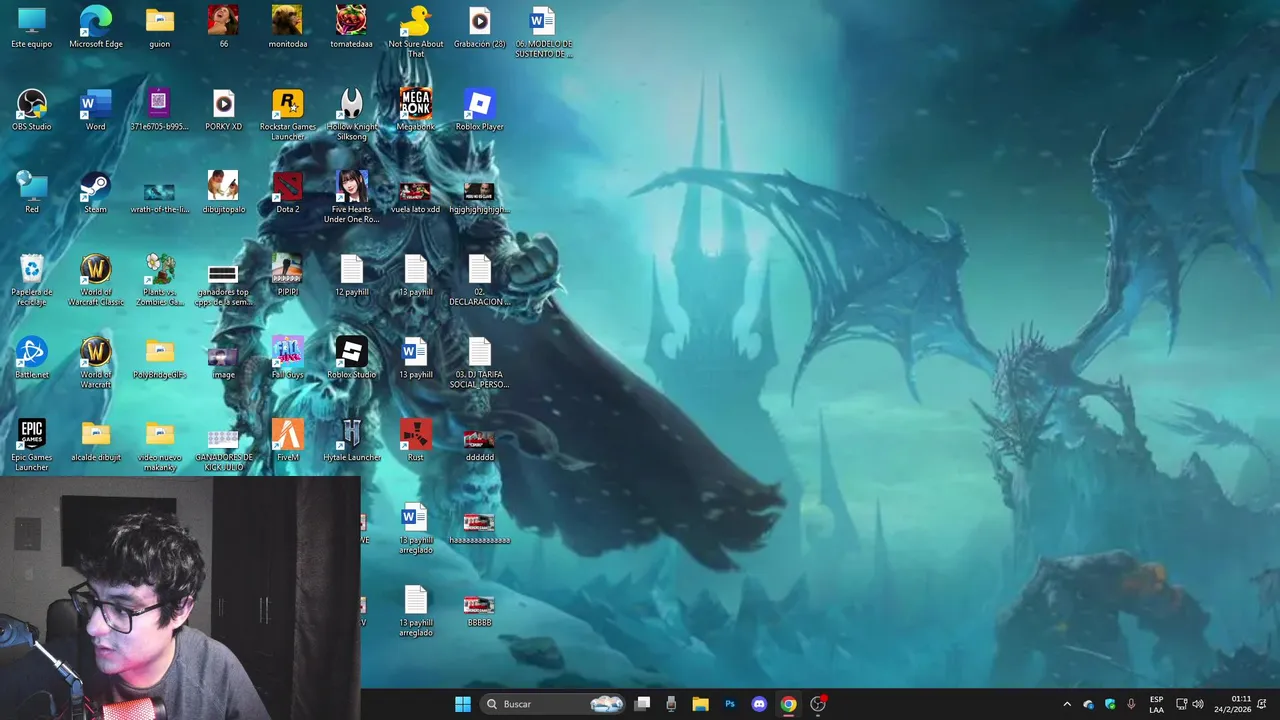Open the PIPIPI image file
The width and height of the screenshot is (1280, 720).
pyautogui.click(x=288, y=276)
